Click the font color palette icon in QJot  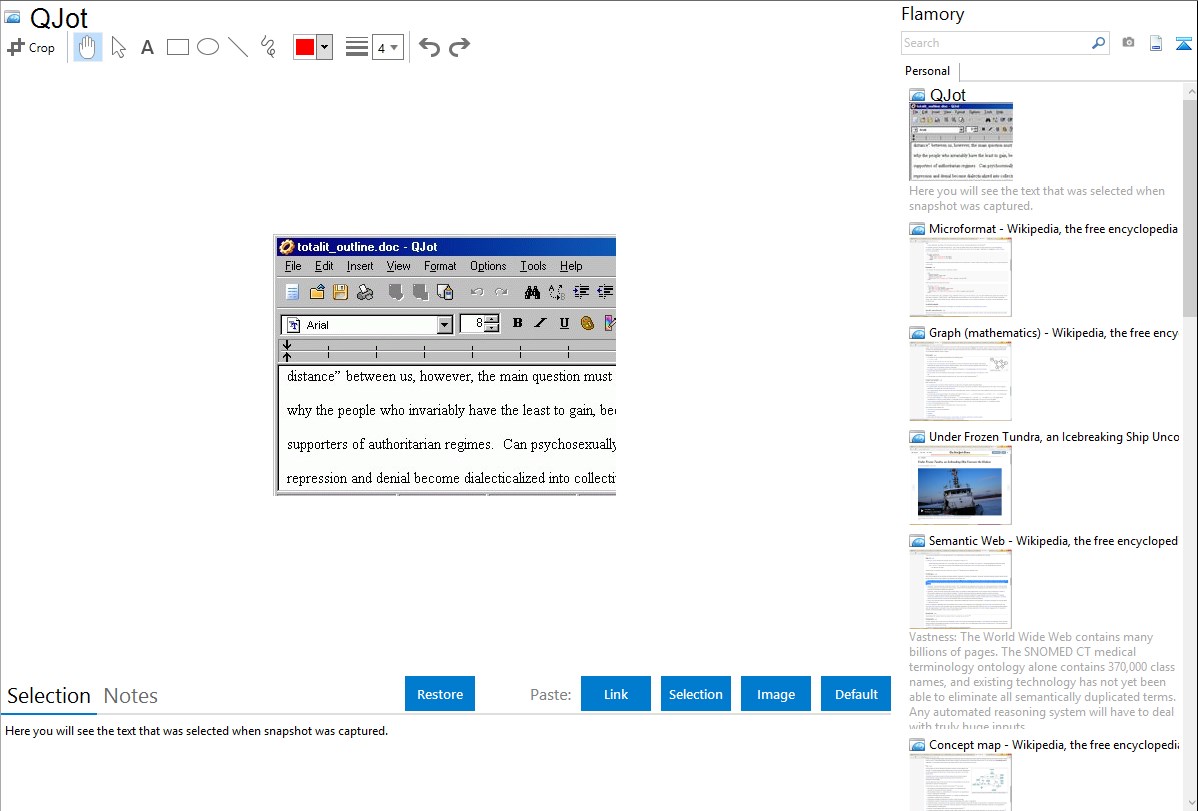587,323
